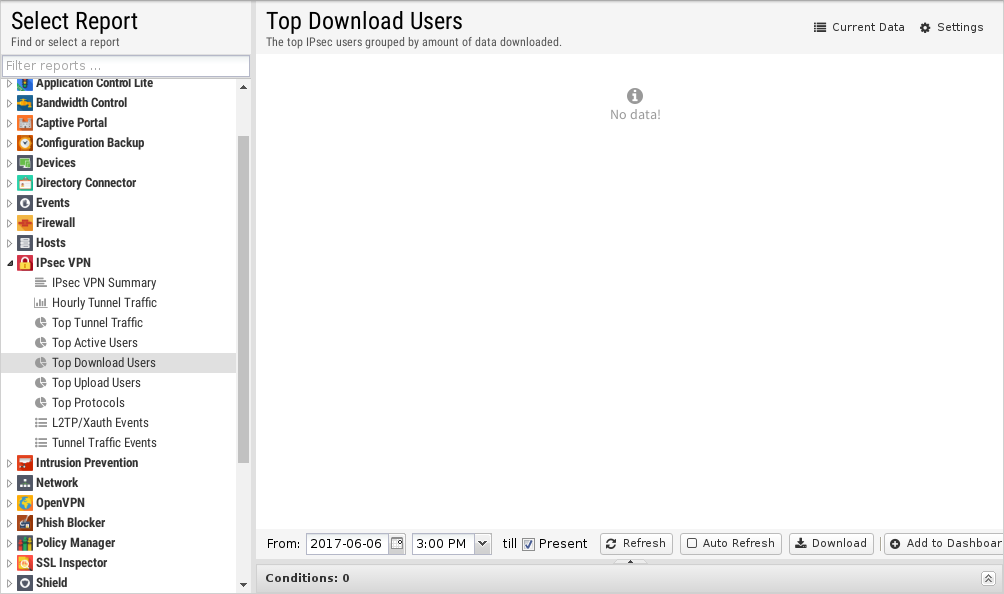Expand the Policy Manager tree node
Viewport: 1004px width, 594px height.
(9, 543)
